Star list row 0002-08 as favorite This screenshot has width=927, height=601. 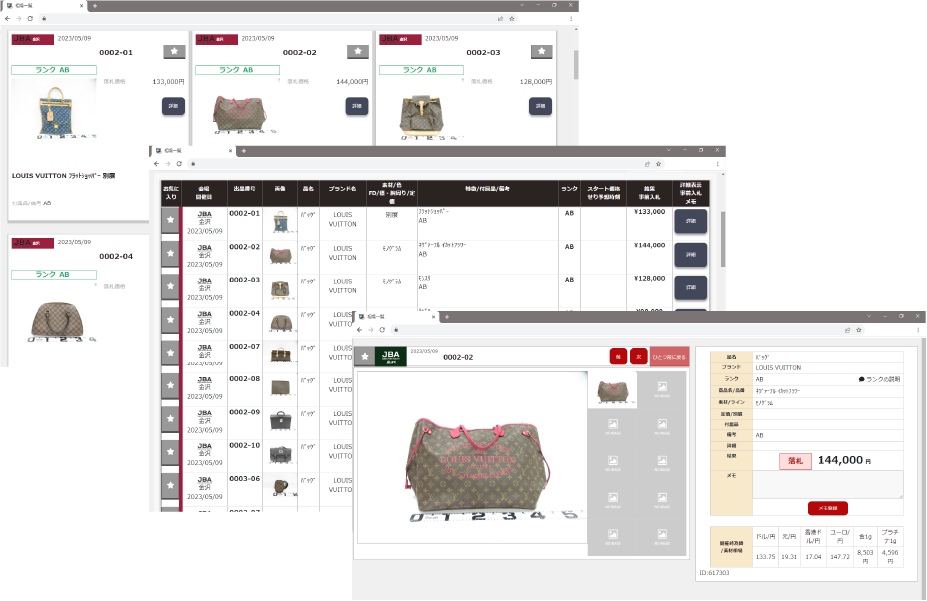coord(170,385)
